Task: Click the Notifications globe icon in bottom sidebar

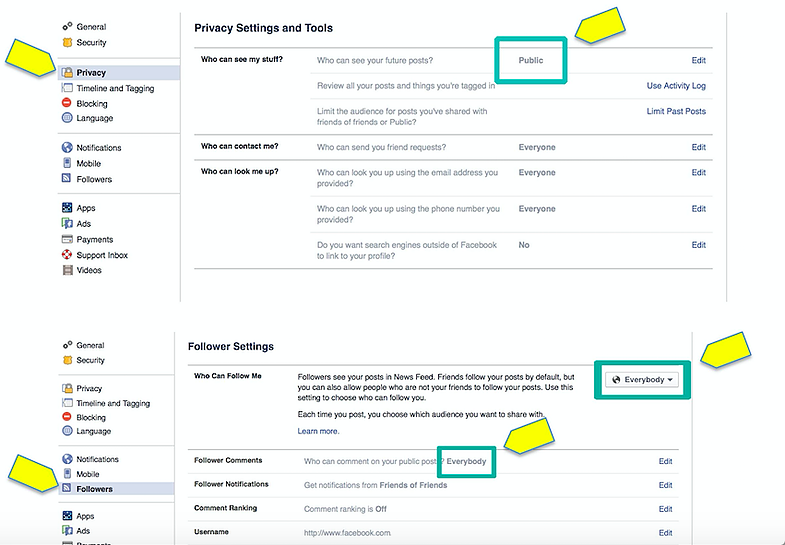Action: click(67, 459)
